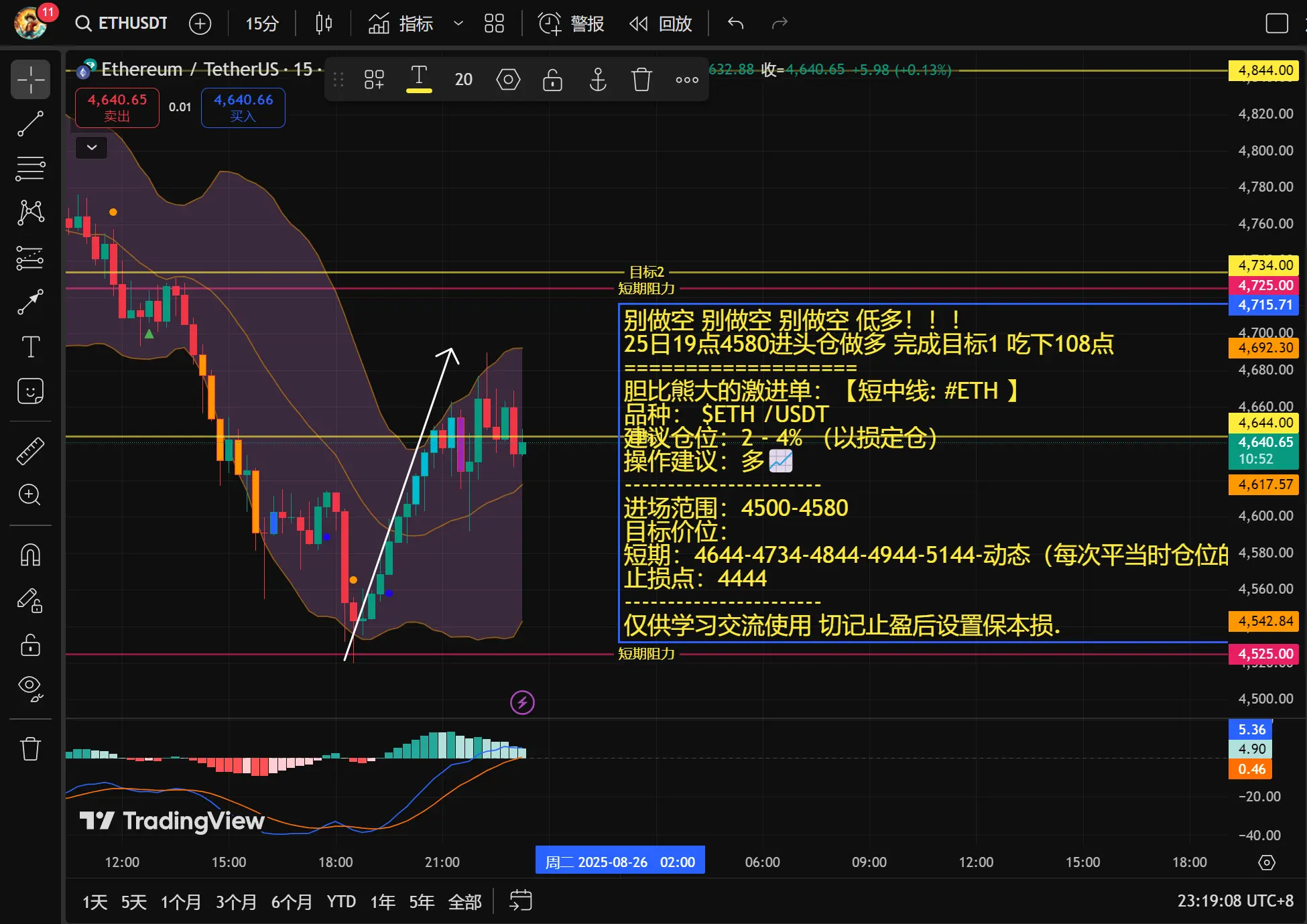The image size is (1307, 924).
Task: Expand the indicator favorites dropdown arrow
Action: click(458, 23)
